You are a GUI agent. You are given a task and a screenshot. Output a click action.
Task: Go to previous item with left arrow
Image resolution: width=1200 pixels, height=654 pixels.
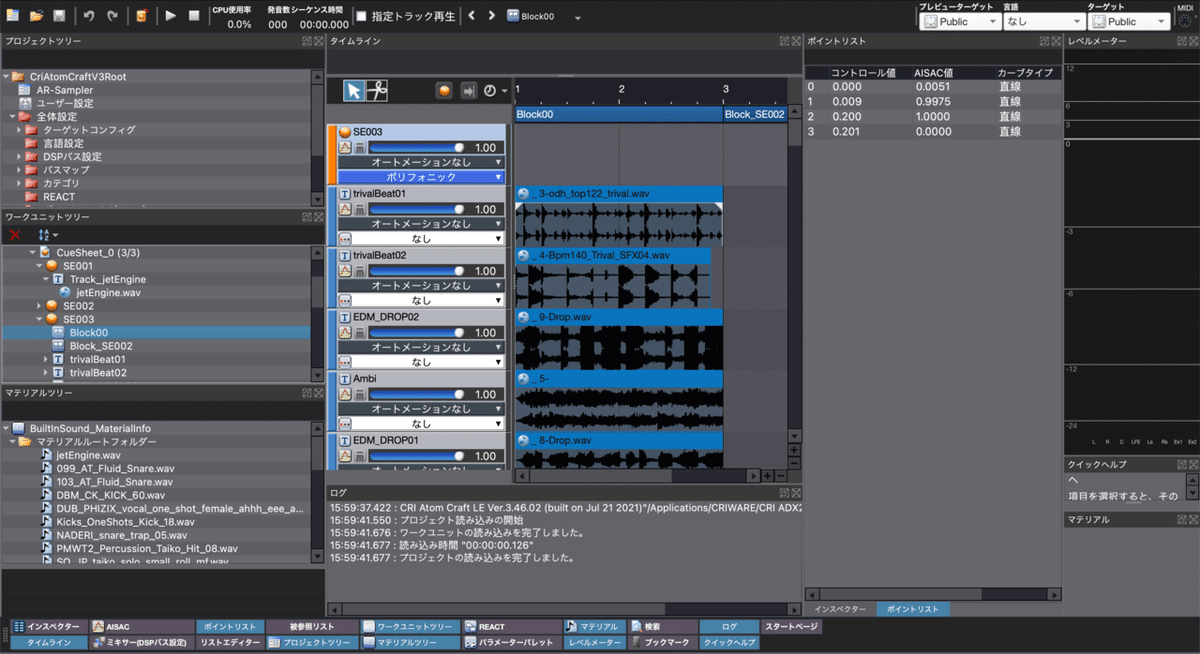point(471,16)
